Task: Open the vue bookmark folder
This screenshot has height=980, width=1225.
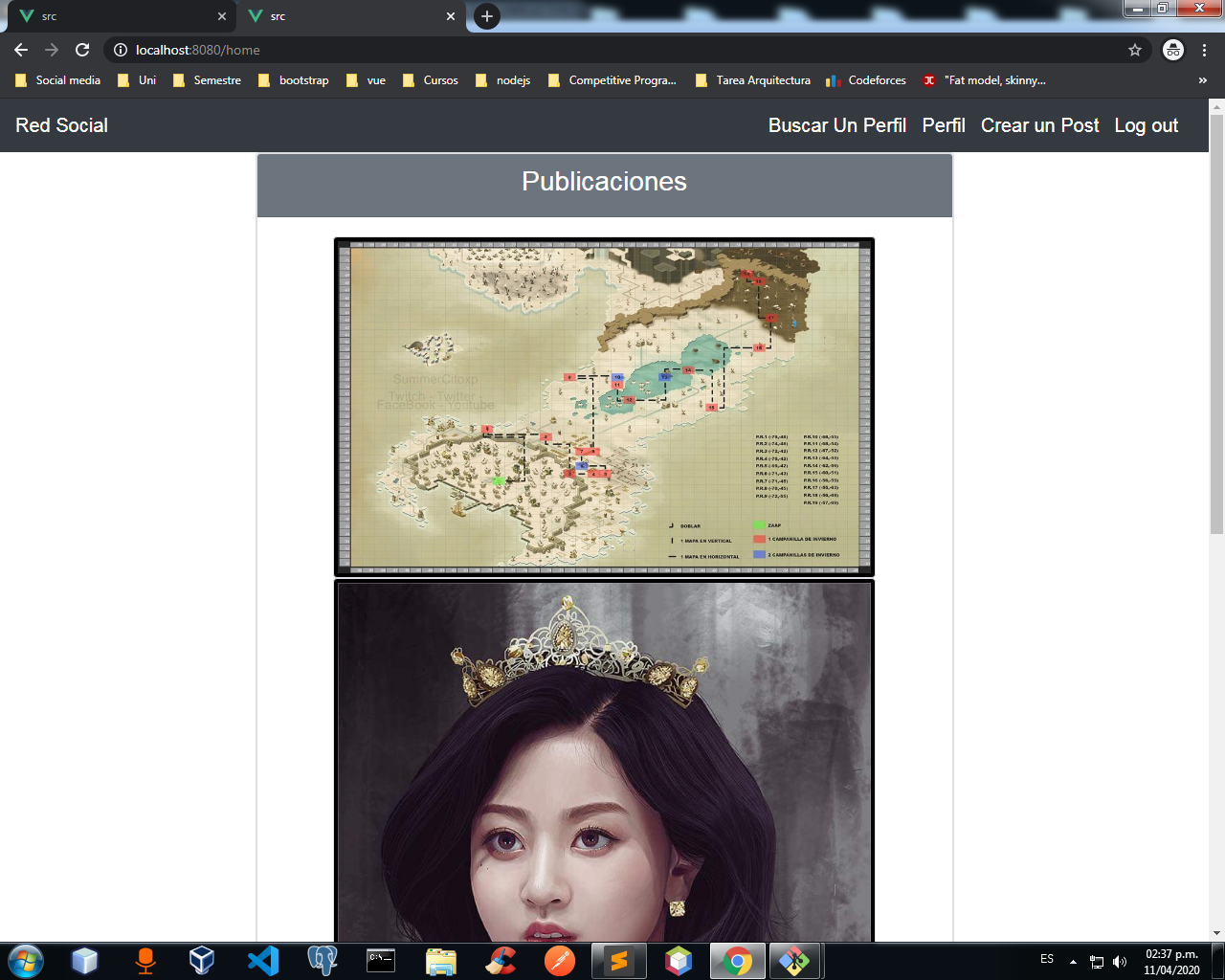Action: pos(366,80)
